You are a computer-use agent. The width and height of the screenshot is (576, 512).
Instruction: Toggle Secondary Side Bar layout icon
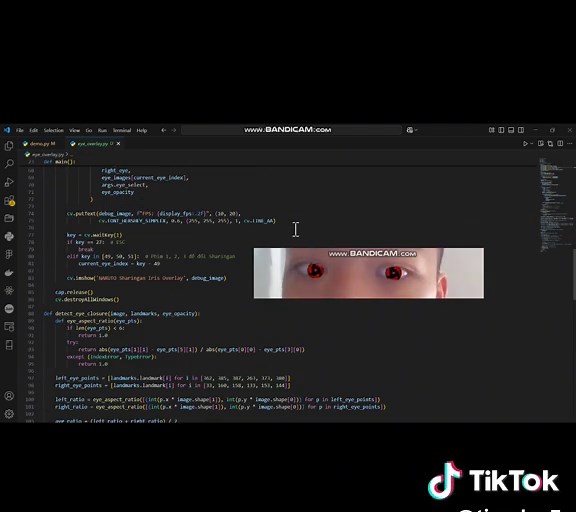click(521, 130)
